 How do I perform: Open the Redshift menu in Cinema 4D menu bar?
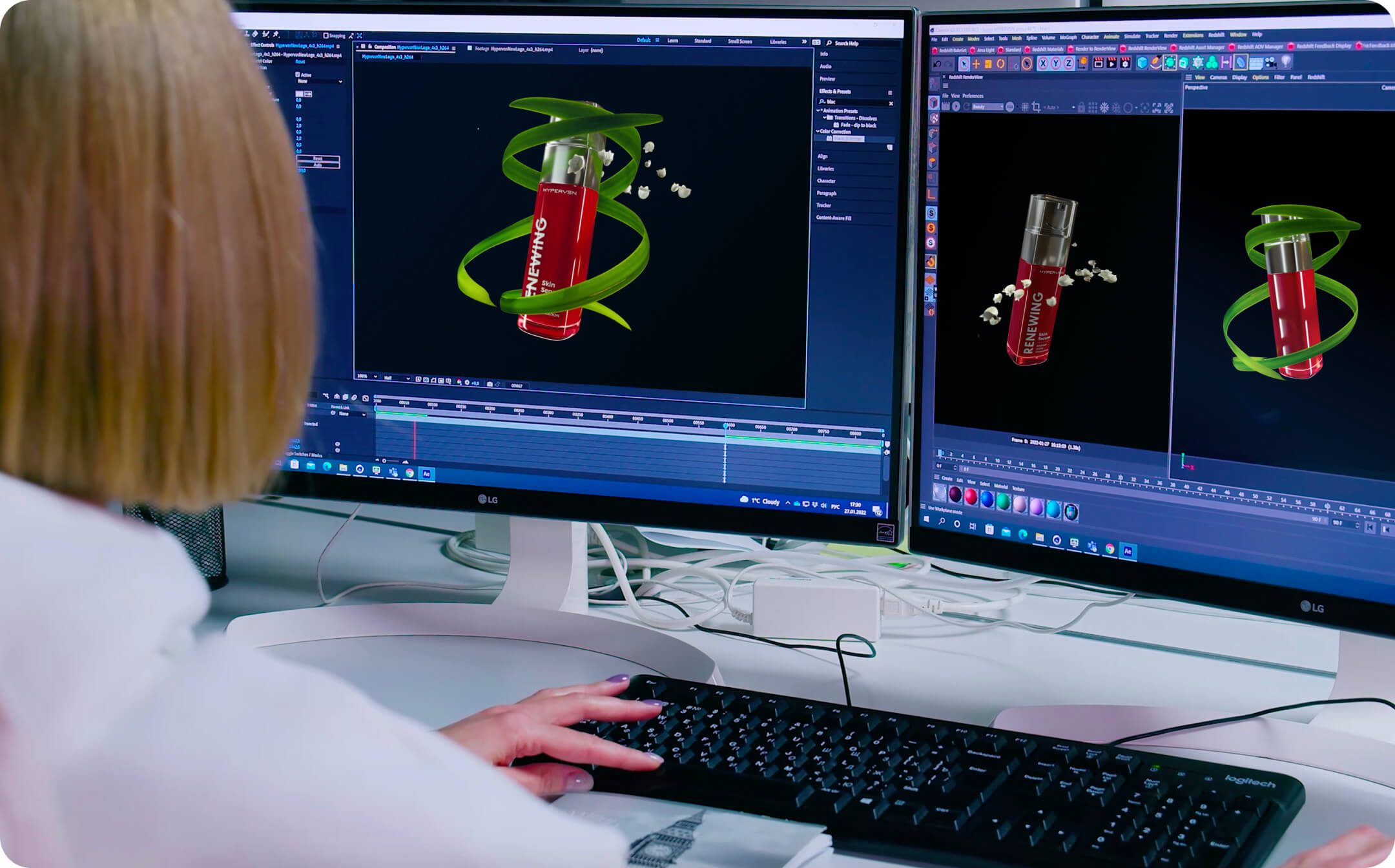1217,35
